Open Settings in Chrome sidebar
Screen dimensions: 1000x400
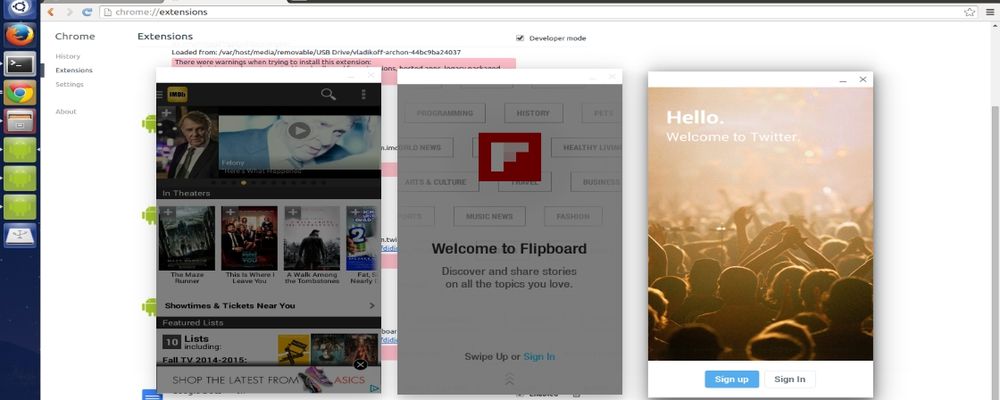pyautogui.click(x=70, y=84)
